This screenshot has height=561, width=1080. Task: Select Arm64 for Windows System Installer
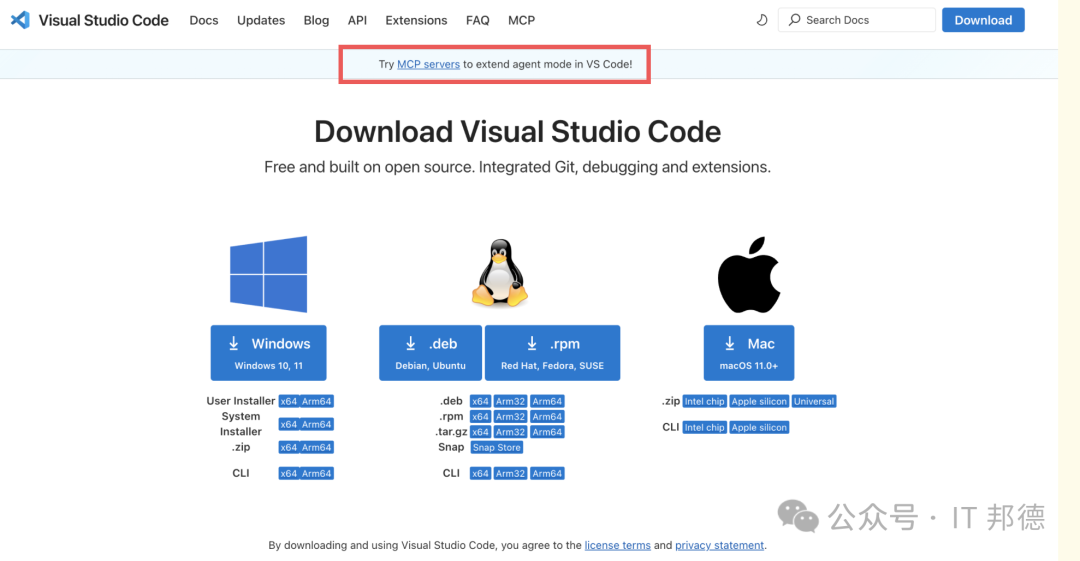(x=317, y=425)
